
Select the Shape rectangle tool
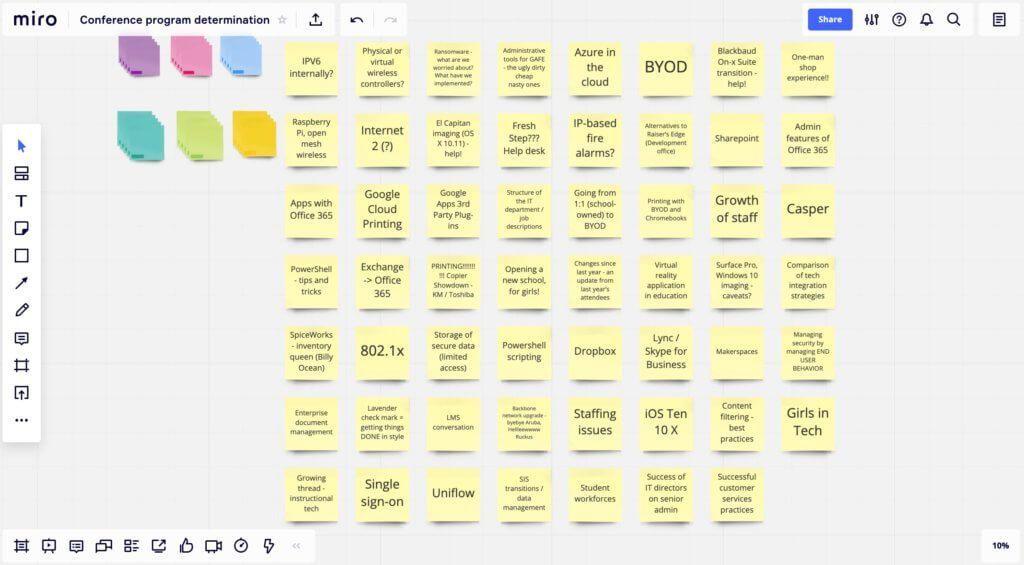tap(22, 255)
